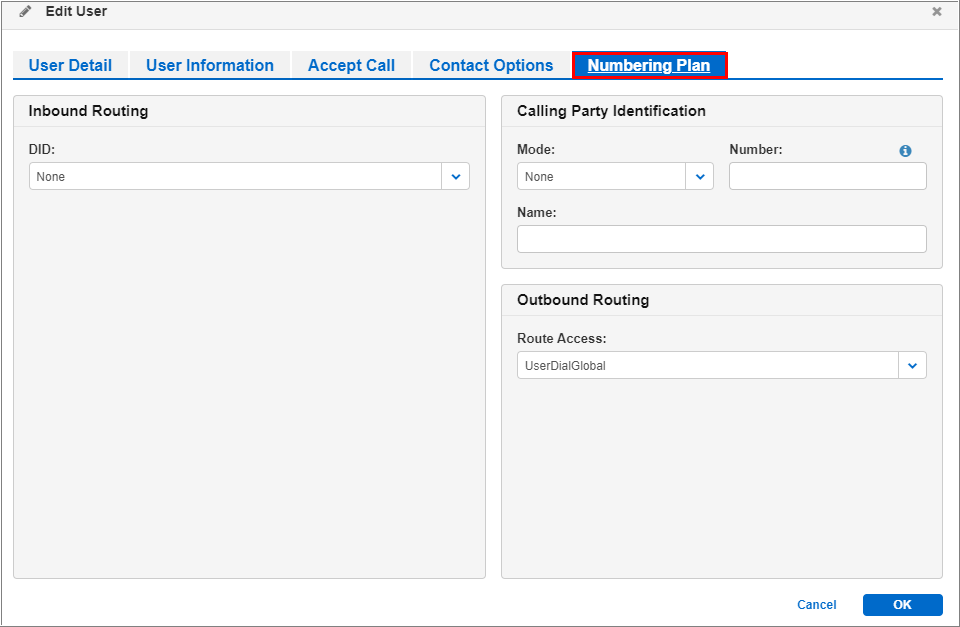The width and height of the screenshot is (960, 627).
Task: Click the X to close Edit User dialog
Action: coord(937,11)
